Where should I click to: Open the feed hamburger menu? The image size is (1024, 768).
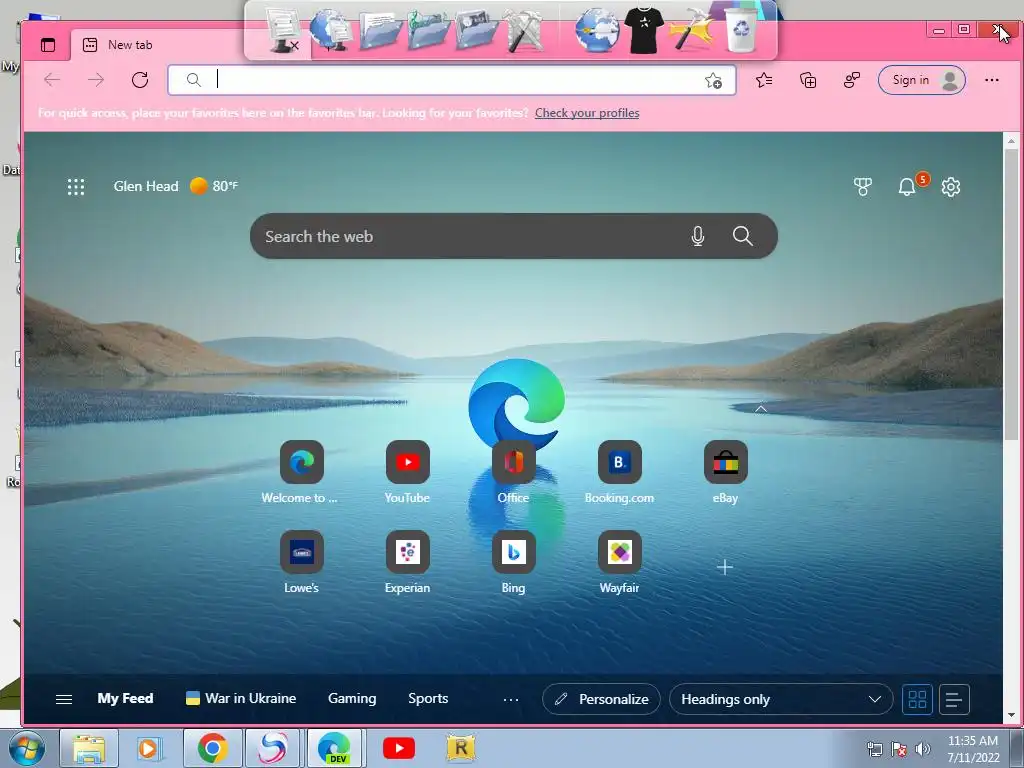64,699
